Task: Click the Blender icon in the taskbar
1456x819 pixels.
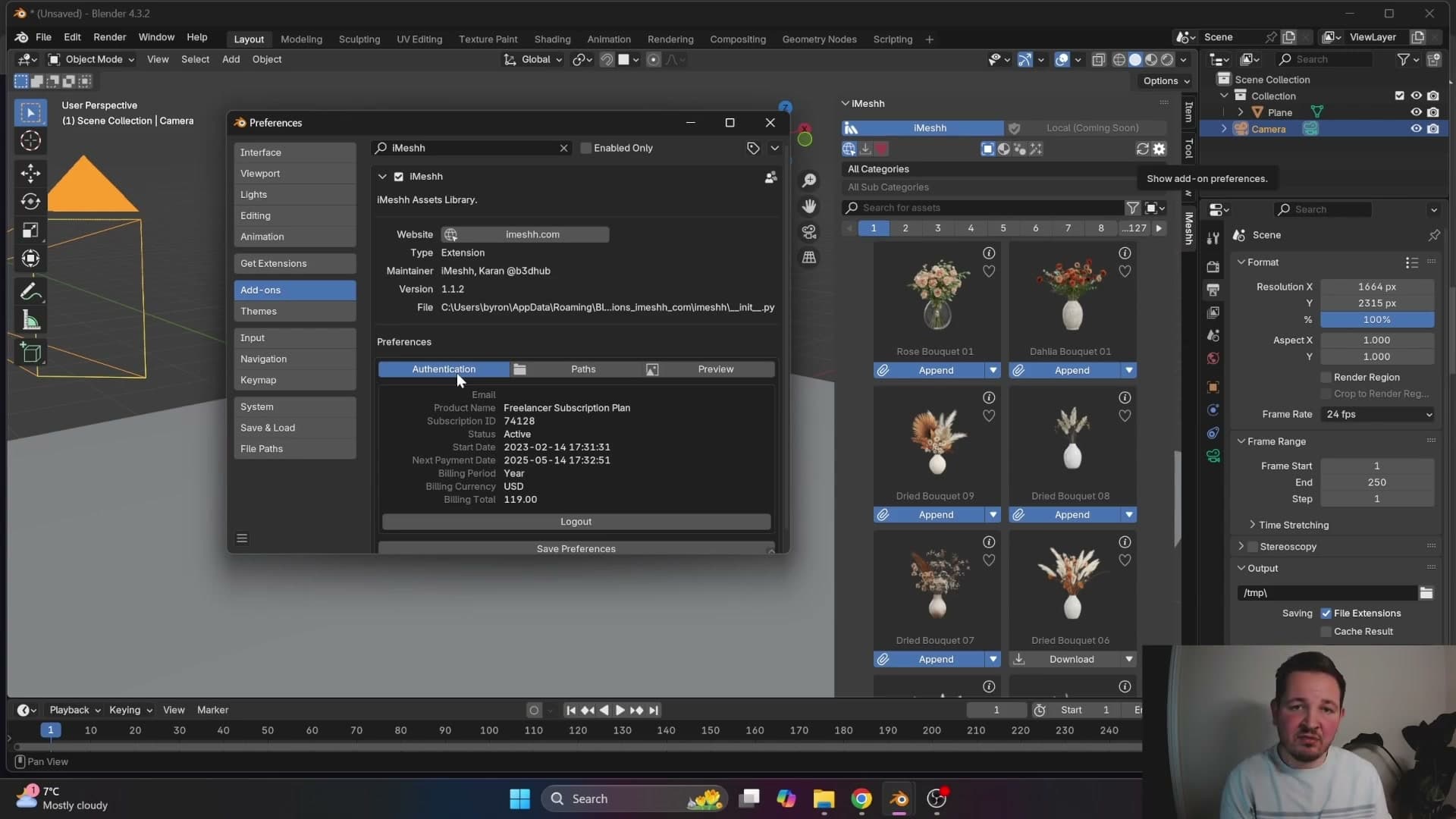Action: pyautogui.click(x=899, y=799)
